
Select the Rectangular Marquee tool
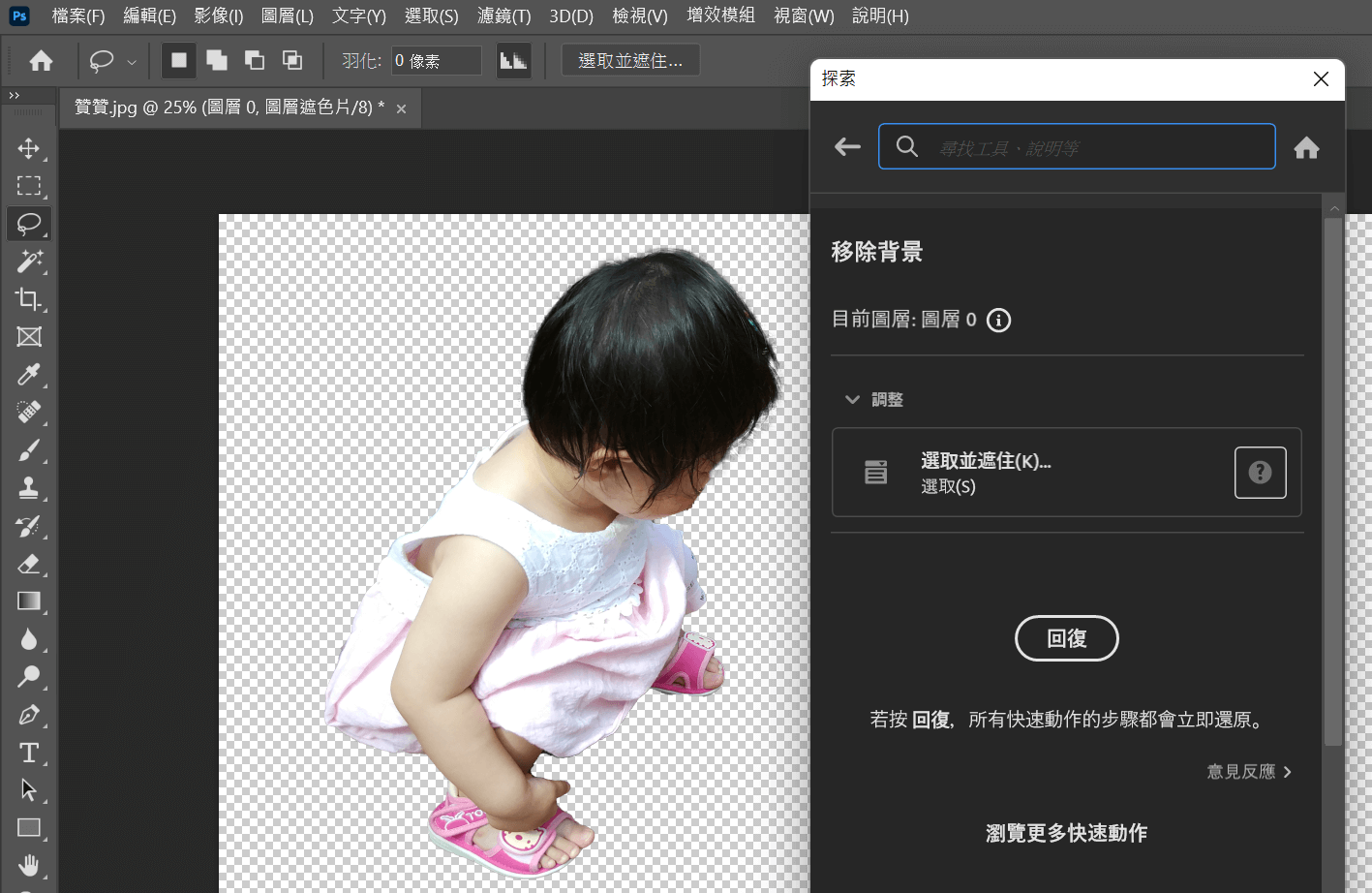click(29, 186)
